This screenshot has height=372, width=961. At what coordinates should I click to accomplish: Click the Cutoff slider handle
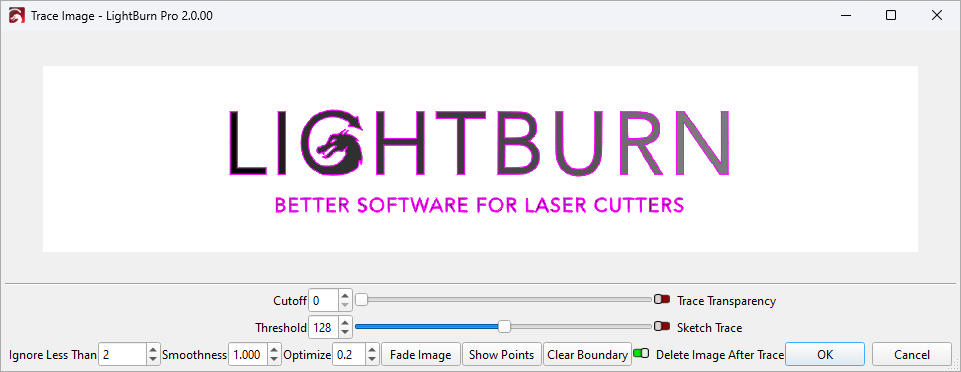[362, 300]
